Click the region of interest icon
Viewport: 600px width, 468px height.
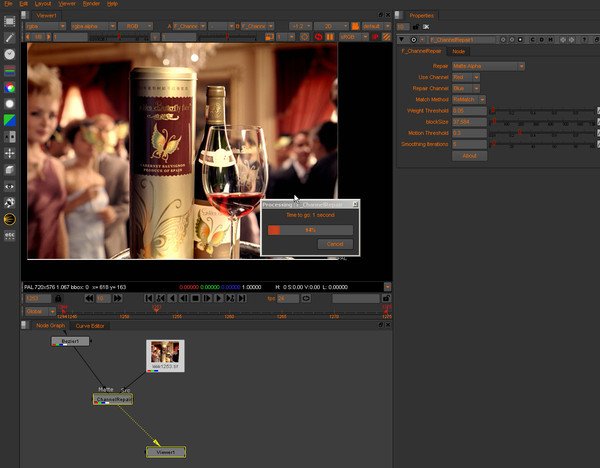click(269, 37)
